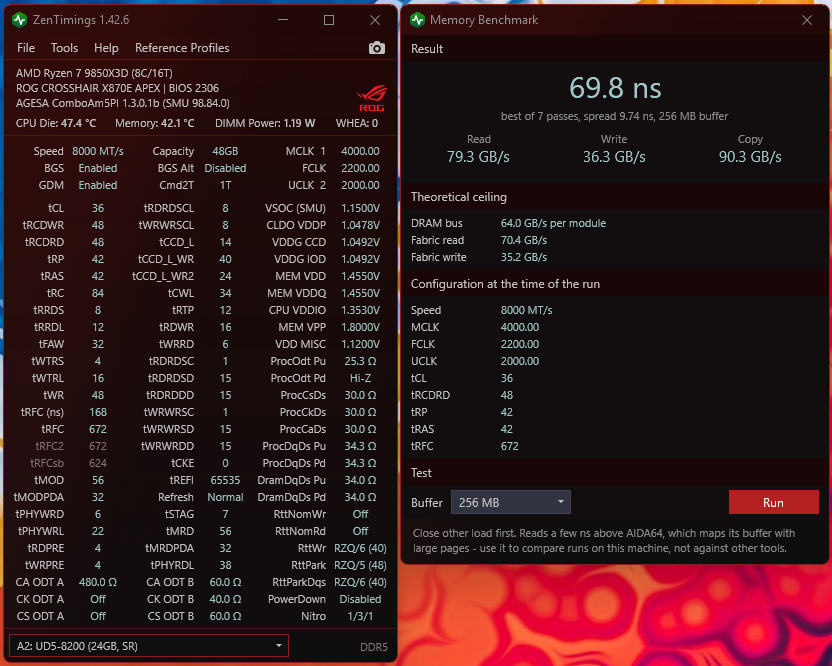Click the Cmd2T 1T value
This screenshot has width=832, height=666.
coord(225,185)
